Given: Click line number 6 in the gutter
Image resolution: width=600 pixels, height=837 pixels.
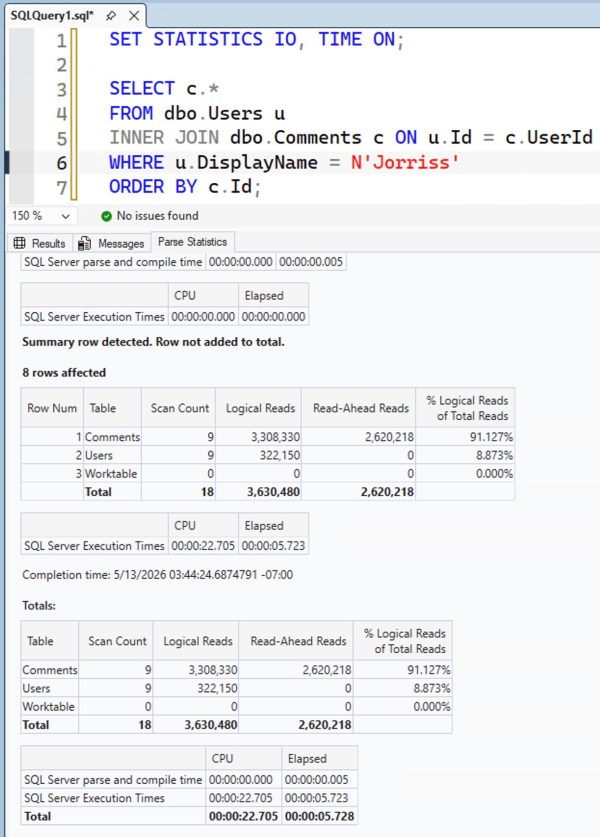Looking at the screenshot, I should 61,163.
